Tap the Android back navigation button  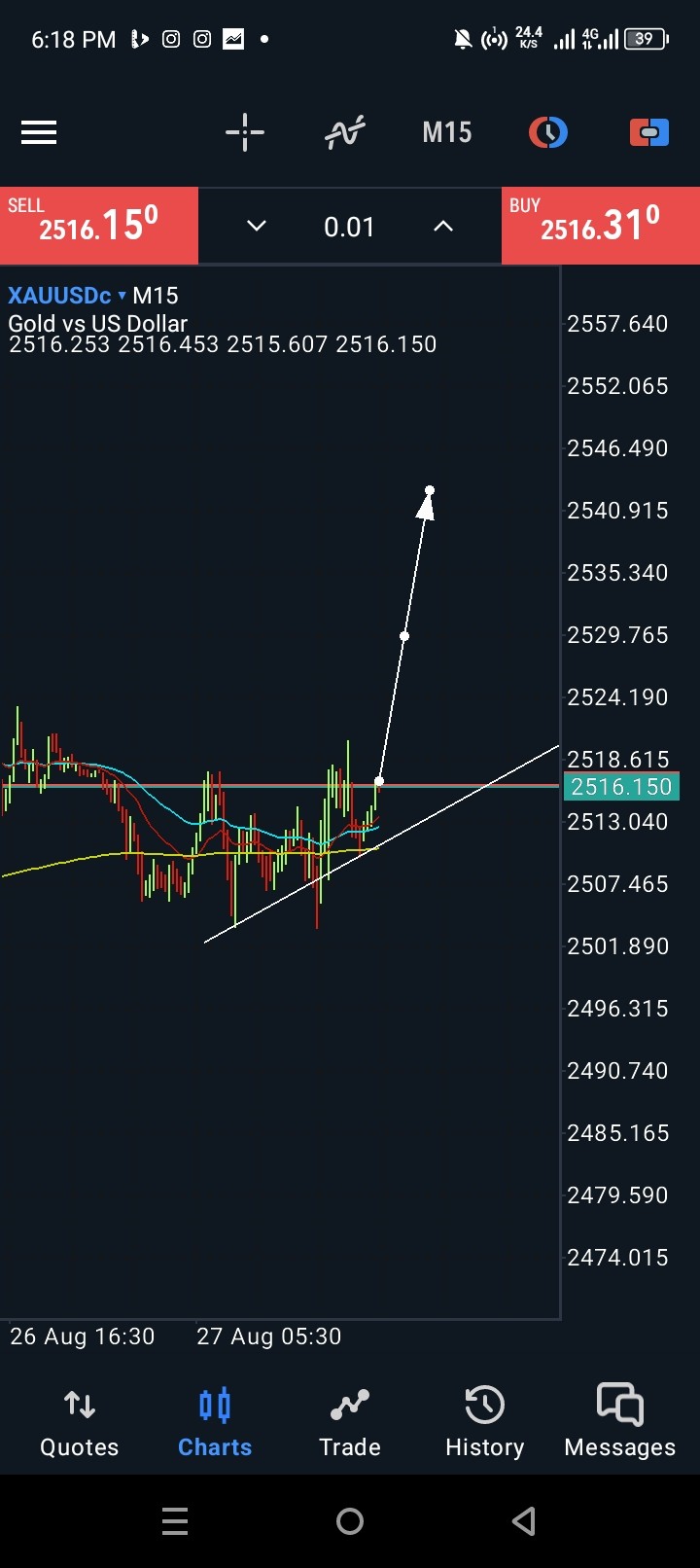522,1520
